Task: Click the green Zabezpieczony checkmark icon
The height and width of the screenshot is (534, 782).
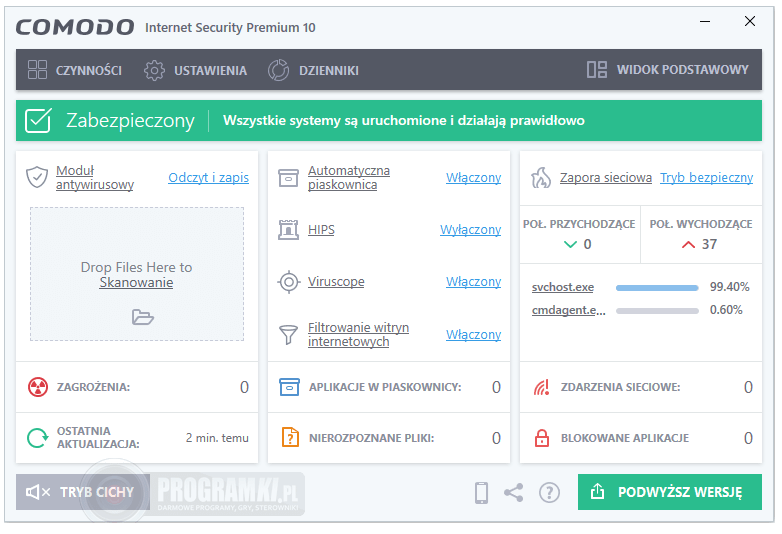Action: 38,121
